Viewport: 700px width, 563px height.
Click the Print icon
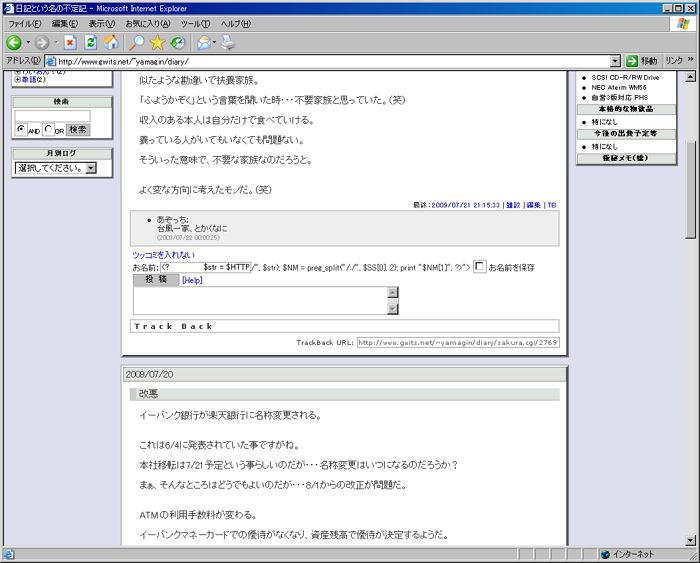[x=227, y=42]
